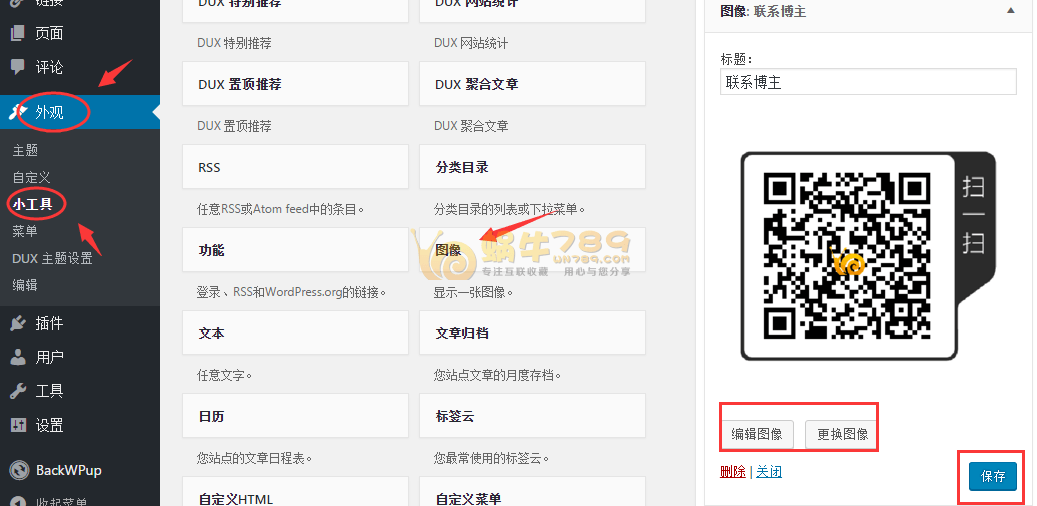1037x506 pixels.
Task: Click the Plugins plug icon
Action: pyautogui.click(x=18, y=323)
